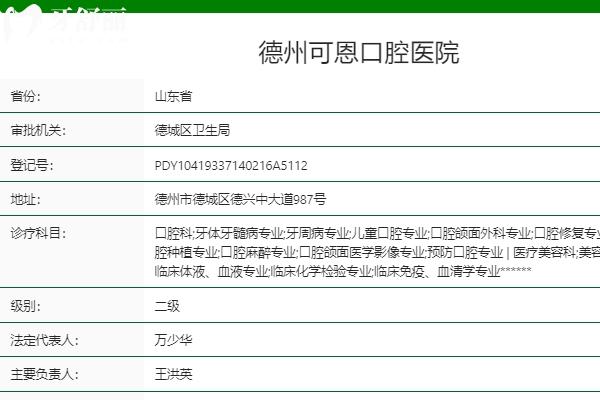The image size is (600, 400).
Task: Click the line starting with 临床体液、血液专业
Action: tap(343, 271)
